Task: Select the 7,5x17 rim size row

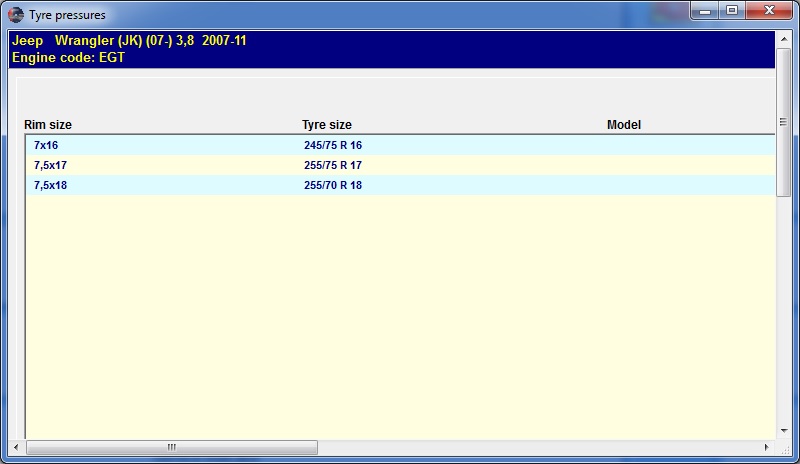Action: click(x=50, y=165)
